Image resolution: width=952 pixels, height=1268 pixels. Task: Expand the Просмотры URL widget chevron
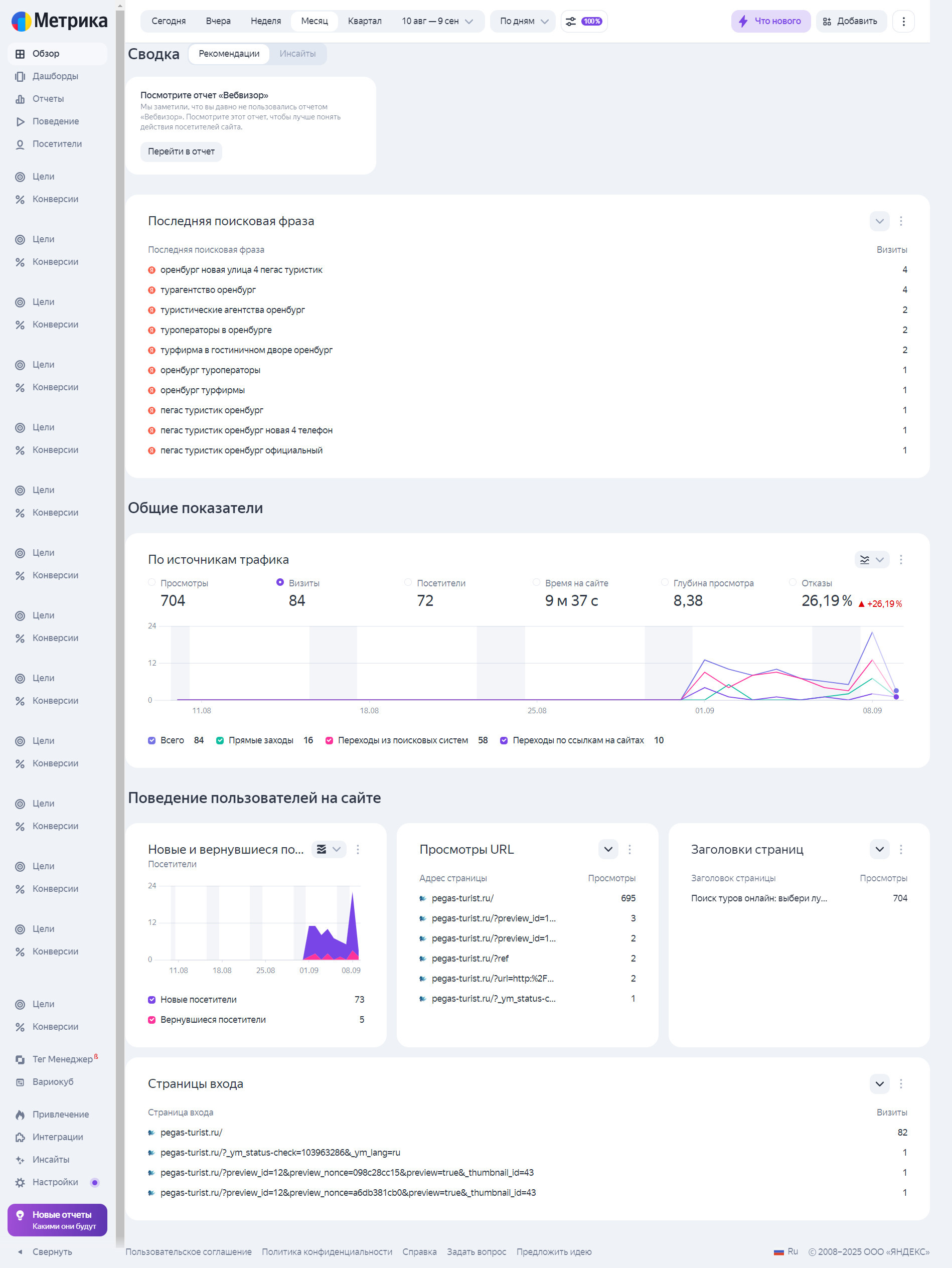(x=608, y=849)
